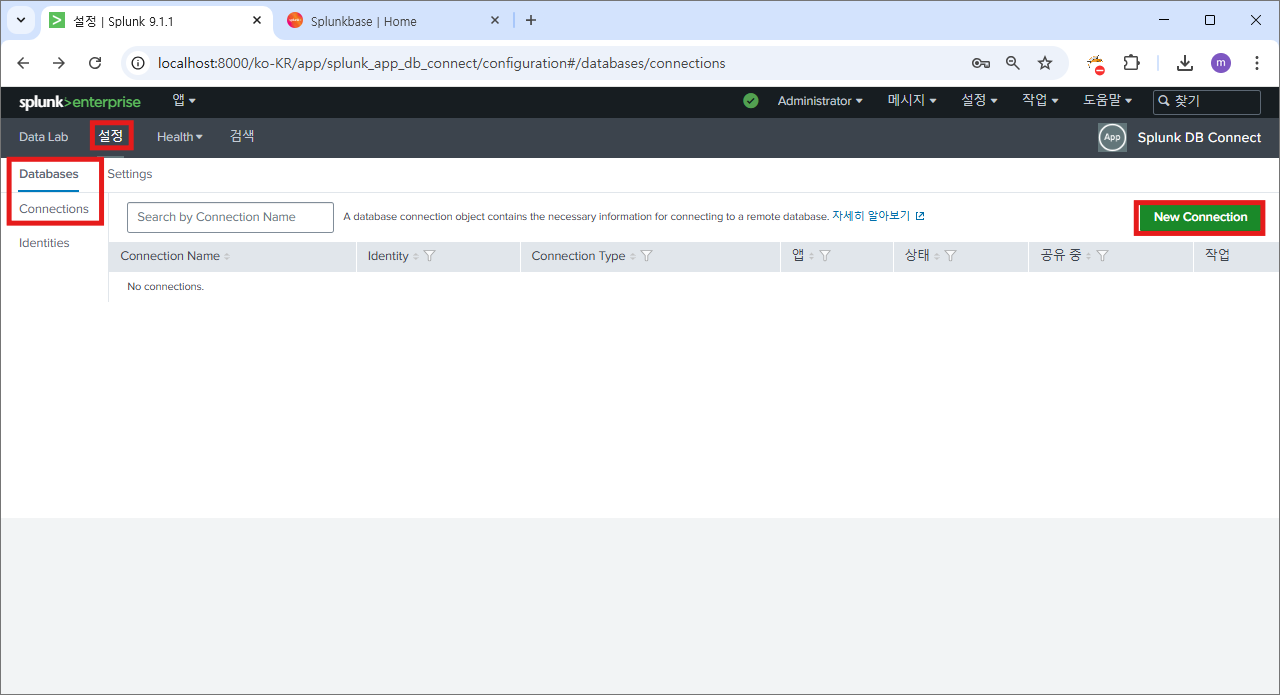Click the New Connection button
The image size is (1280, 695).
pyautogui.click(x=1200, y=217)
